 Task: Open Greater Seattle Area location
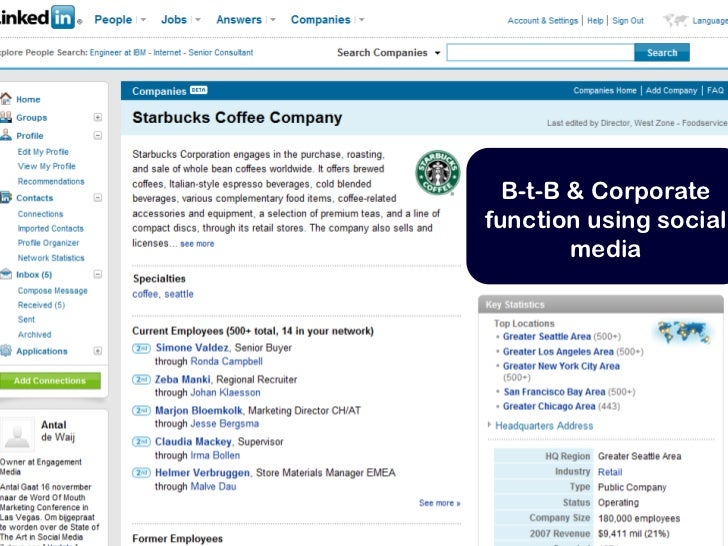547,336
